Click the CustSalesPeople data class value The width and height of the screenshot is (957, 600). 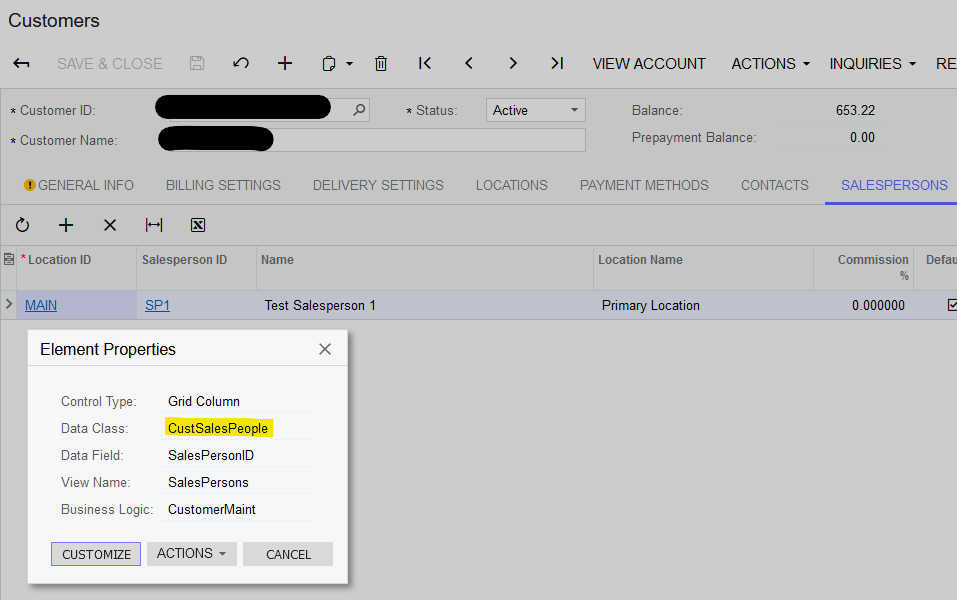click(218, 428)
